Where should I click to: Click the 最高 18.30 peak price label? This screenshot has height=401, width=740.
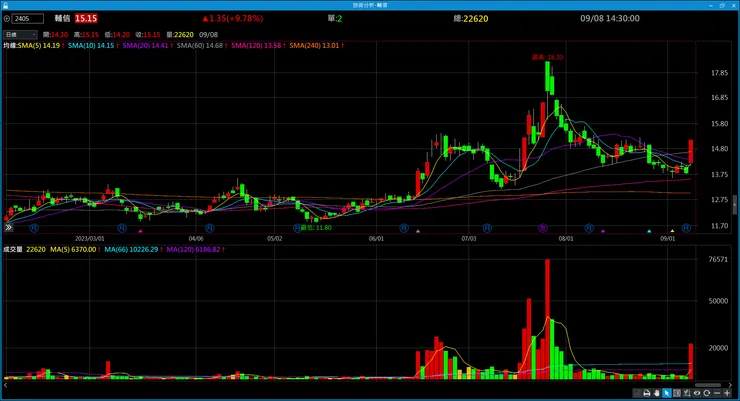click(547, 57)
